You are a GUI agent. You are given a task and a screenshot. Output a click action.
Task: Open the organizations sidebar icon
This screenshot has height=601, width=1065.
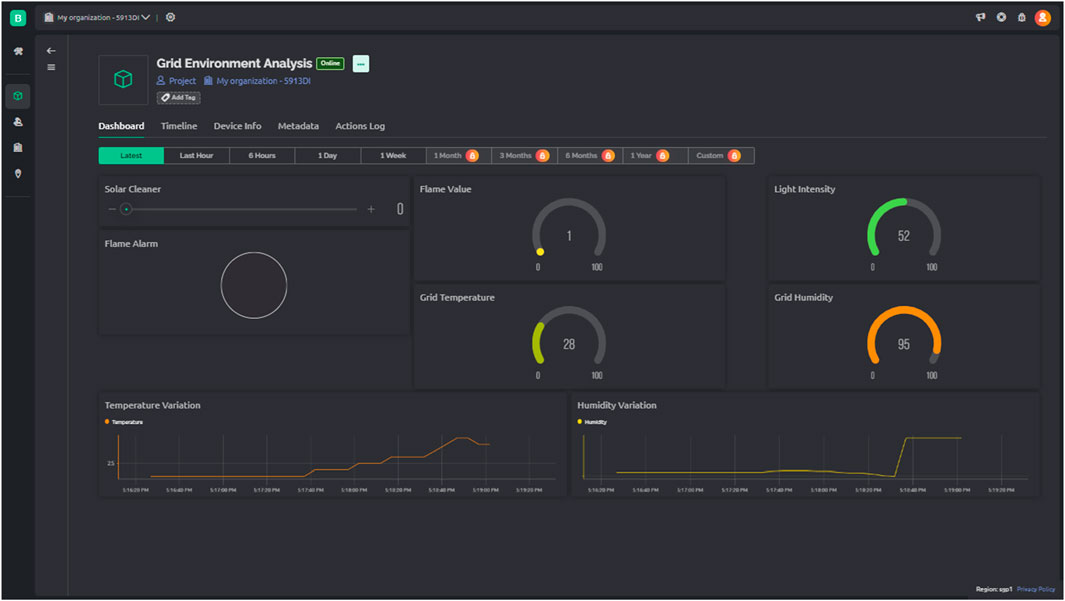point(18,147)
